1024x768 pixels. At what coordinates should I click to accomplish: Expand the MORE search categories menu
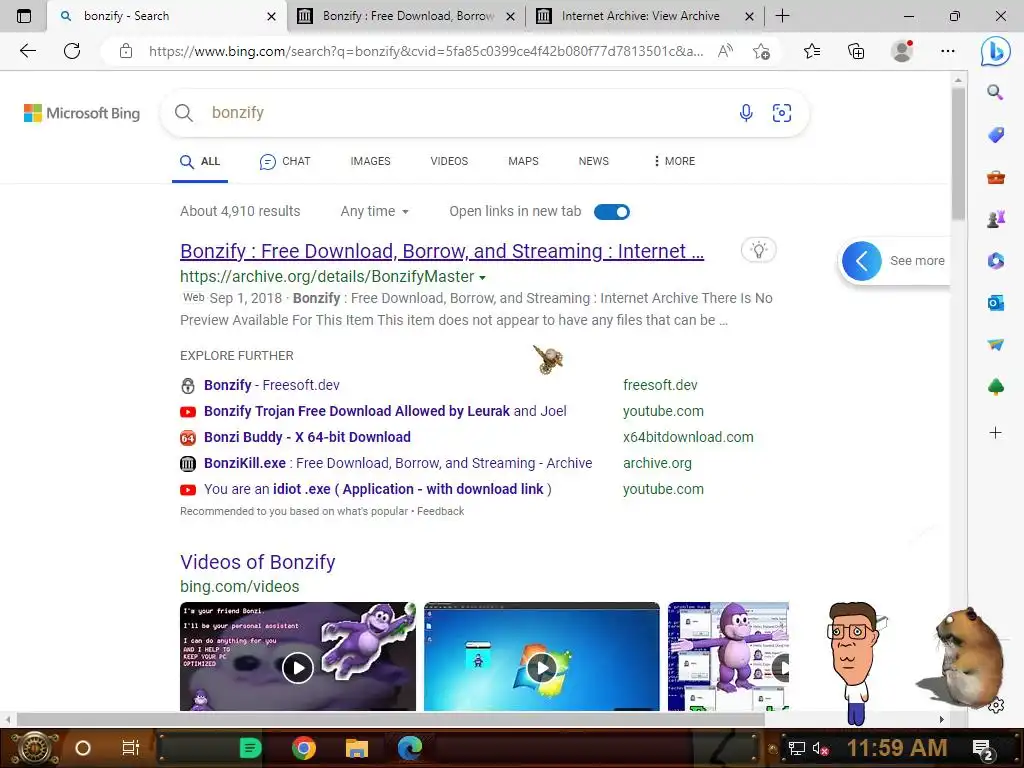pos(674,161)
